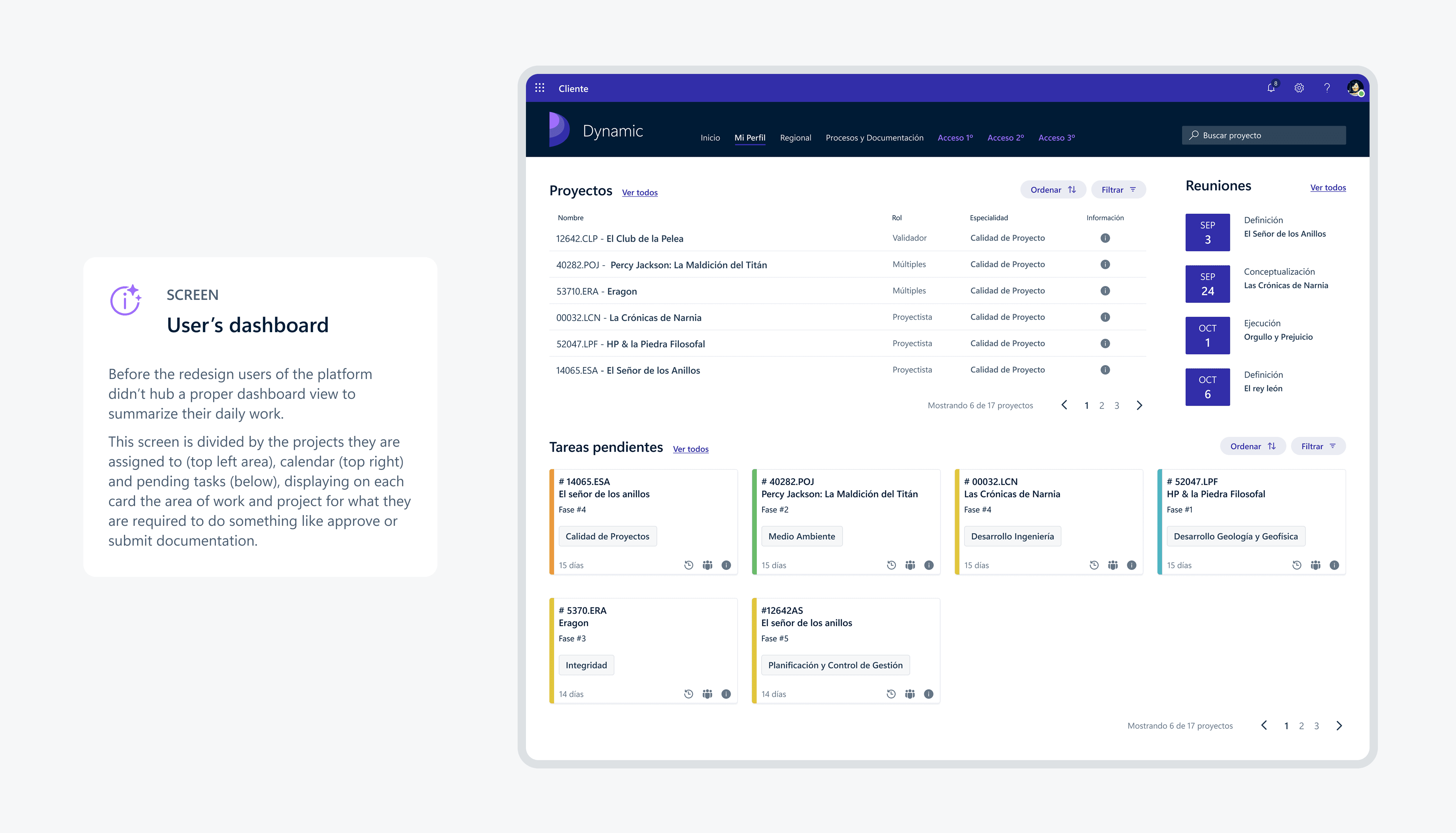Go to next page of projects list
The height and width of the screenshot is (833, 1456).
tap(1139, 406)
